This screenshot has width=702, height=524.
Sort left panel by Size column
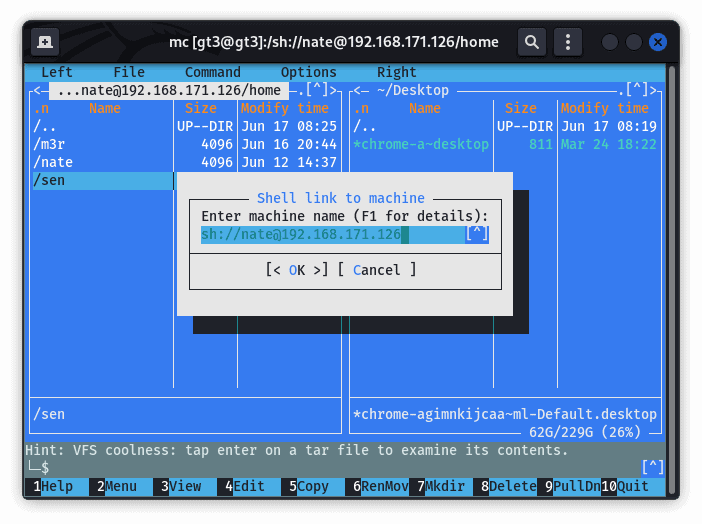(x=200, y=108)
